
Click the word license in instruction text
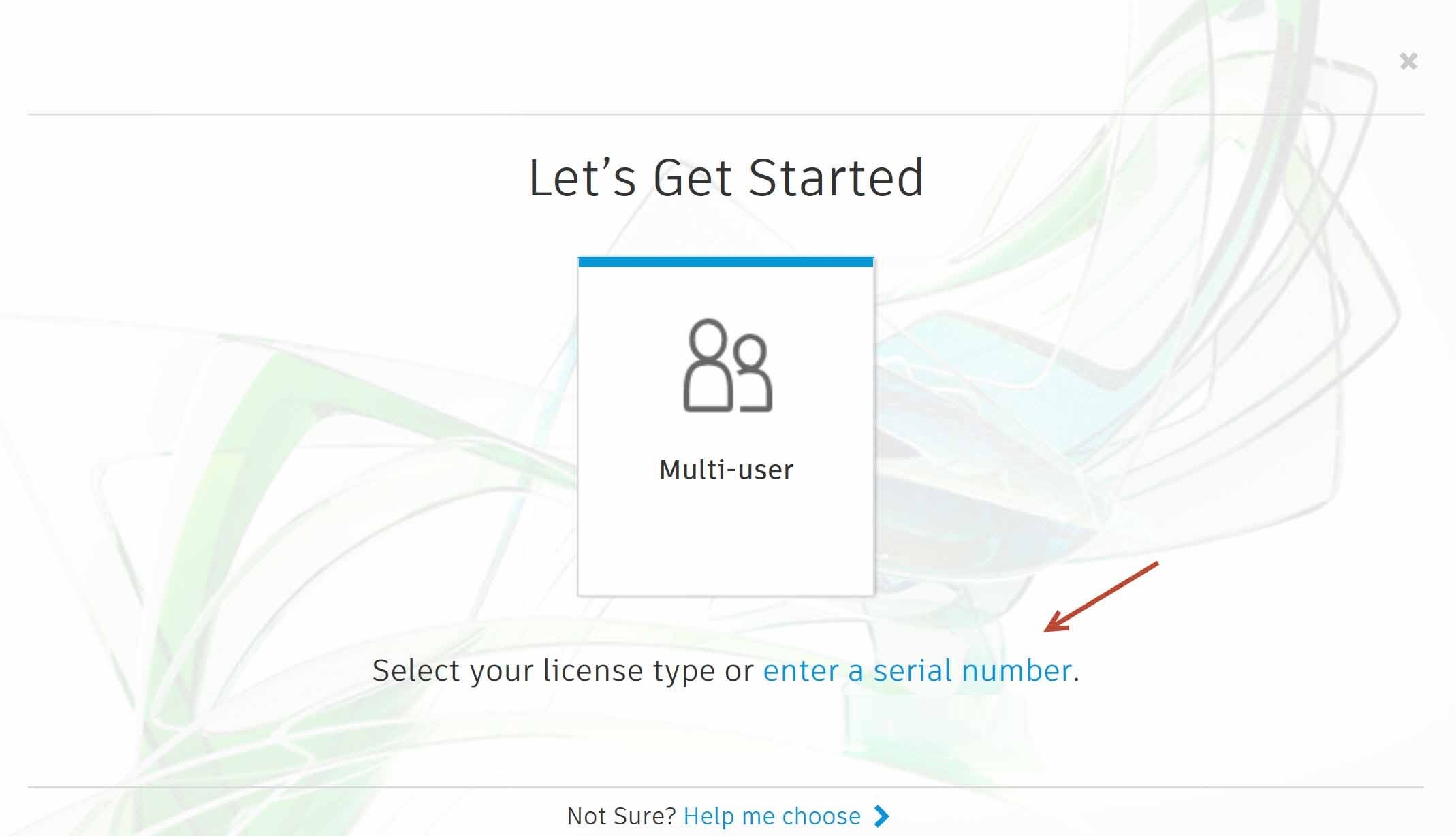593,671
